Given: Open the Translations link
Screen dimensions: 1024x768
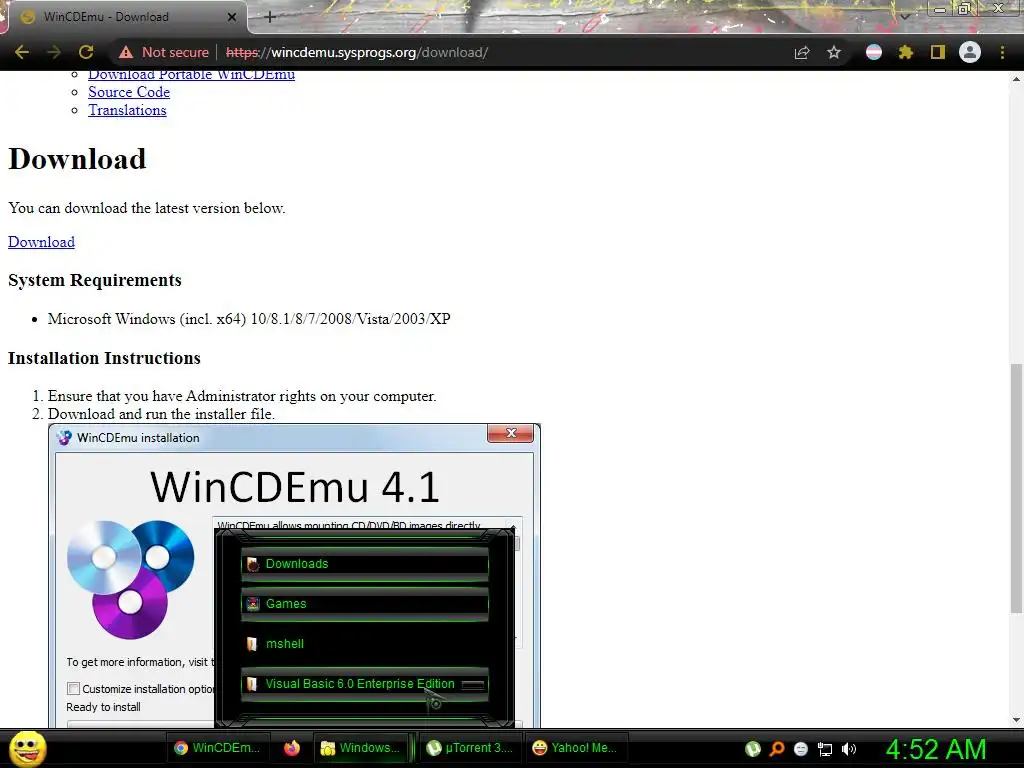Looking at the screenshot, I should click(x=127, y=110).
